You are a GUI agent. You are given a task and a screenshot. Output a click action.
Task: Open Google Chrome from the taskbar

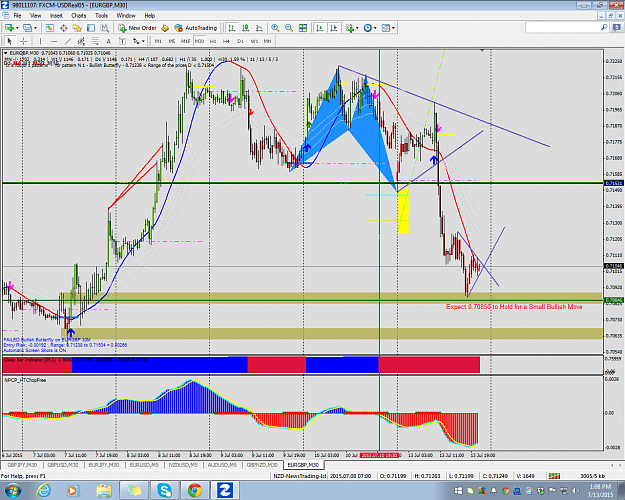point(195,490)
